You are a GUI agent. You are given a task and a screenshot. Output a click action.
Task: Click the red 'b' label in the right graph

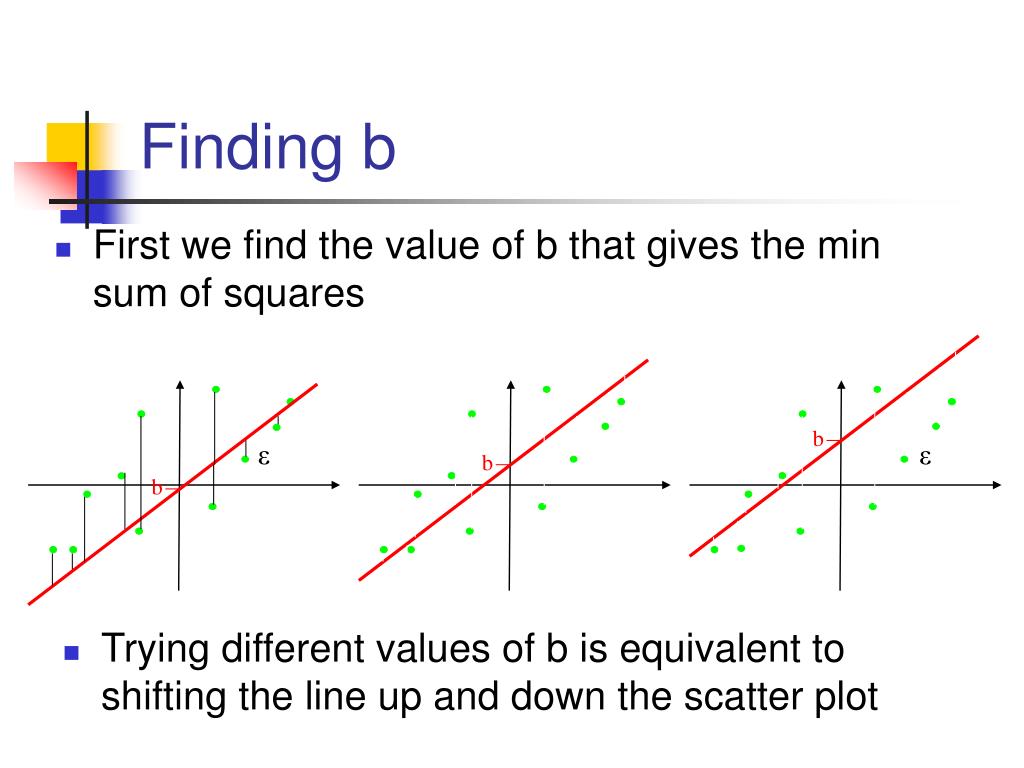pyautogui.click(x=818, y=439)
